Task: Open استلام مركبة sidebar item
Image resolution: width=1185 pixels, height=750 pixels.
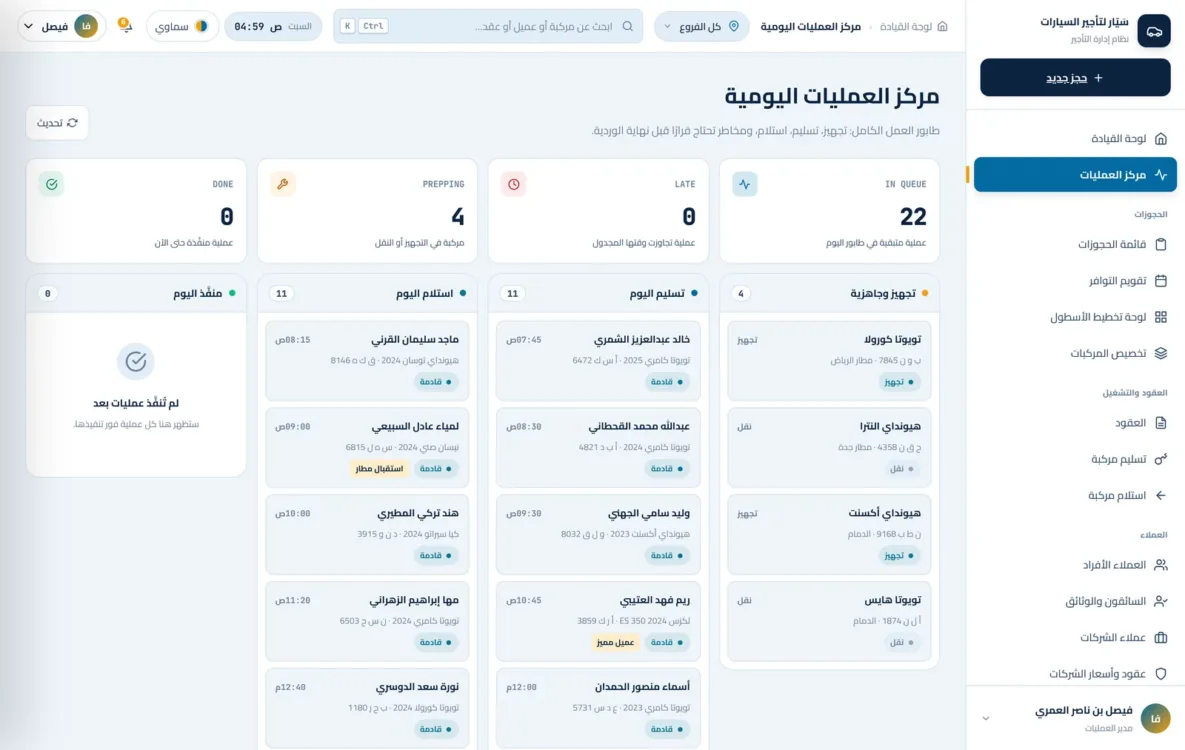Action: [1075, 495]
